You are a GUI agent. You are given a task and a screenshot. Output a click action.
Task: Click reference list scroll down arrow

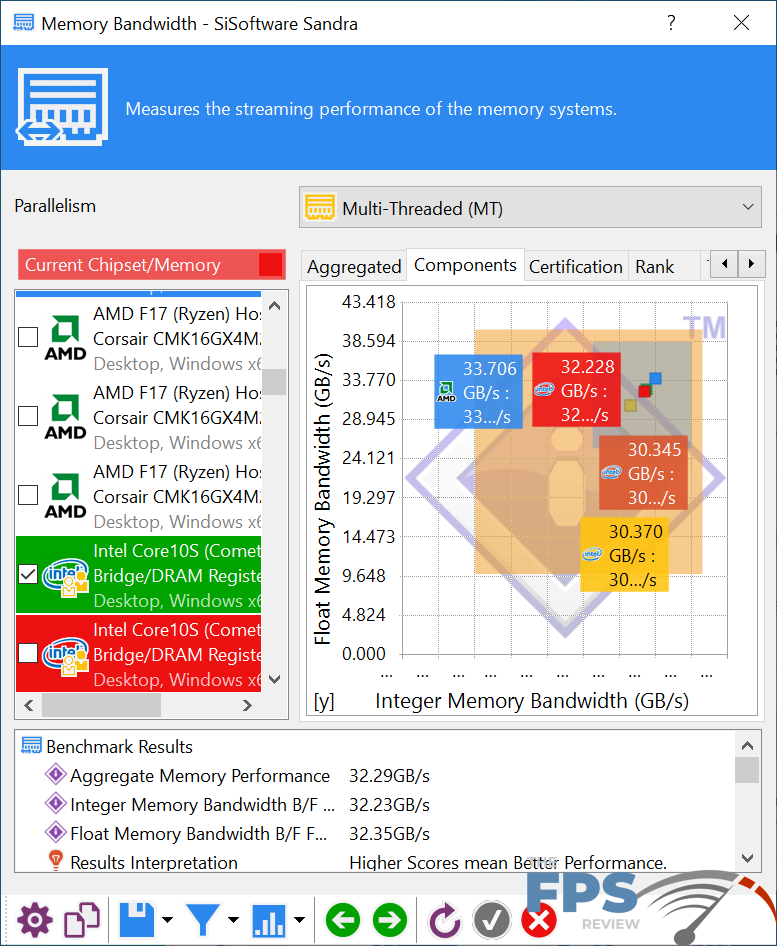274,679
